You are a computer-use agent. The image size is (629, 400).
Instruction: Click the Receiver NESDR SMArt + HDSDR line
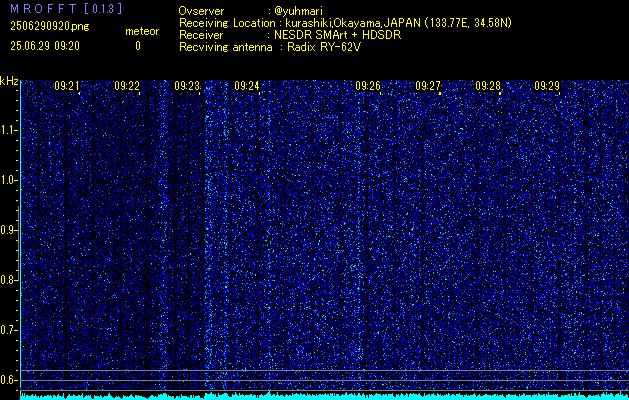tap(290, 35)
